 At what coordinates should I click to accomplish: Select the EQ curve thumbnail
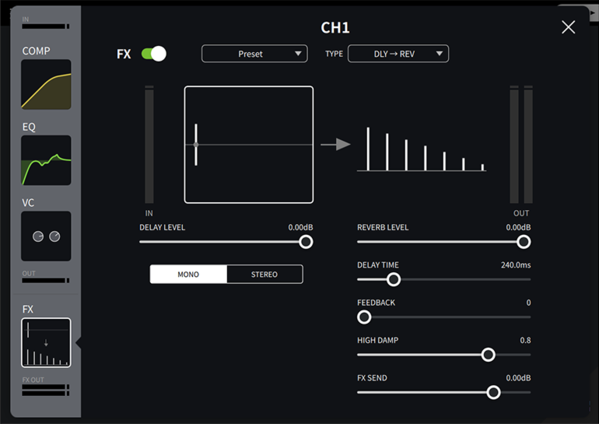[x=46, y=160]
